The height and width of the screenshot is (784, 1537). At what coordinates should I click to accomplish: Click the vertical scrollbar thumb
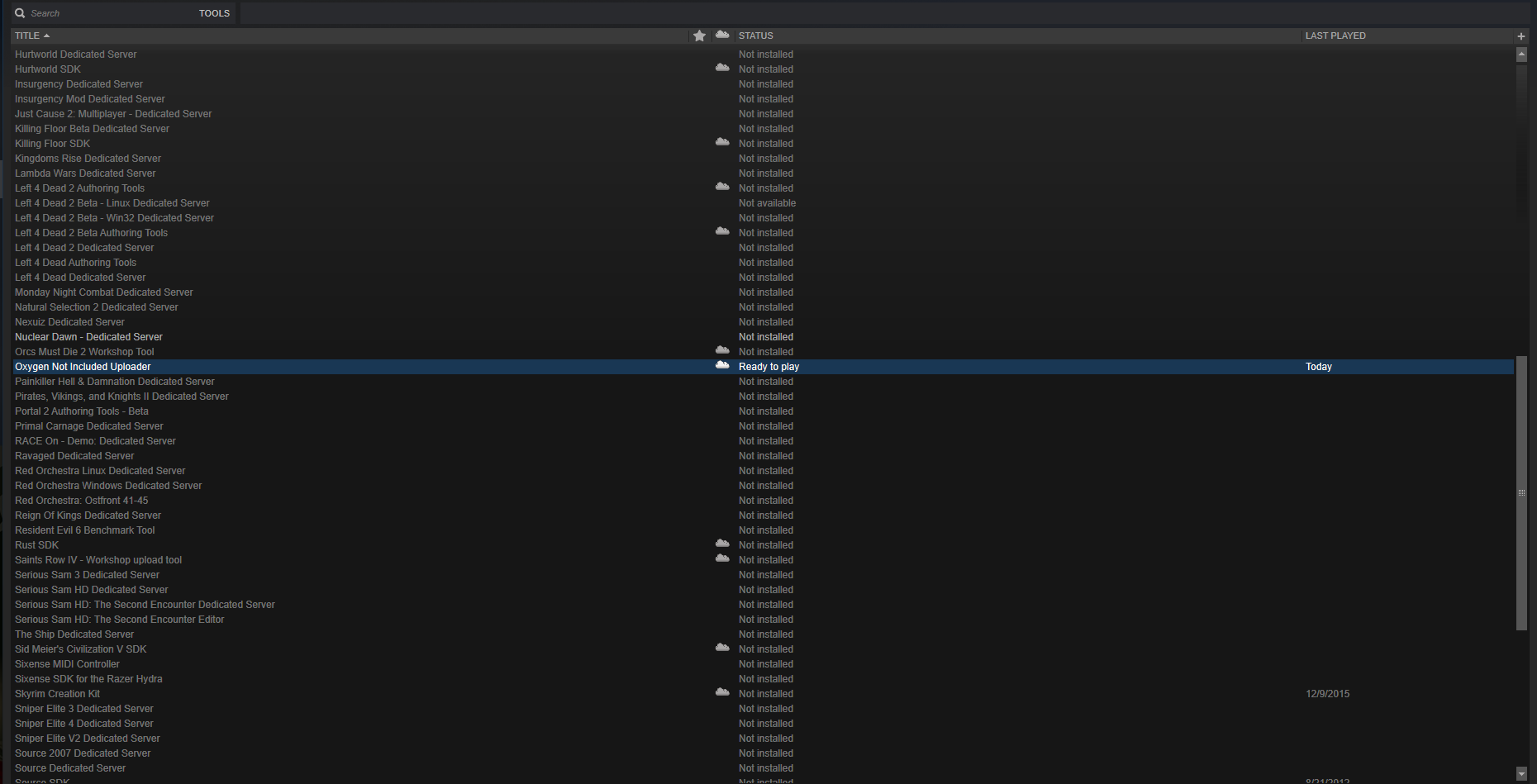(x=1521, y=493)
